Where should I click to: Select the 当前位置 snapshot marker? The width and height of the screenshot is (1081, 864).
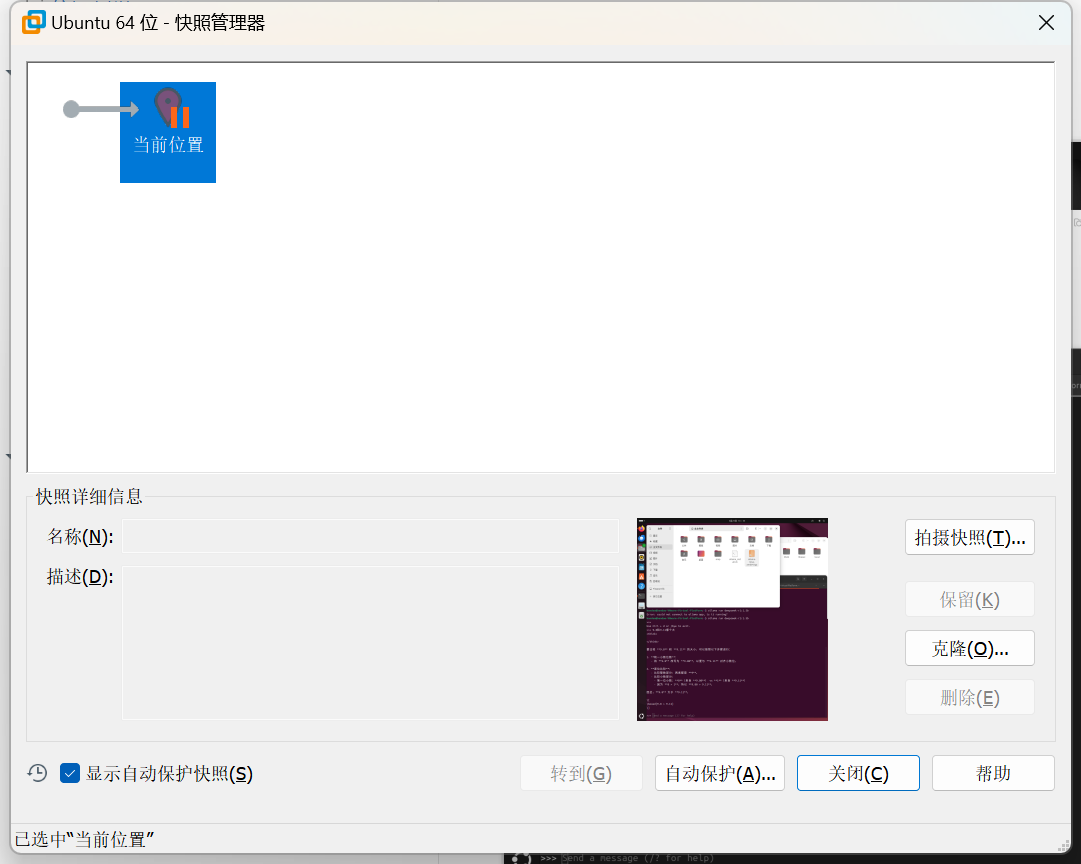168,131
